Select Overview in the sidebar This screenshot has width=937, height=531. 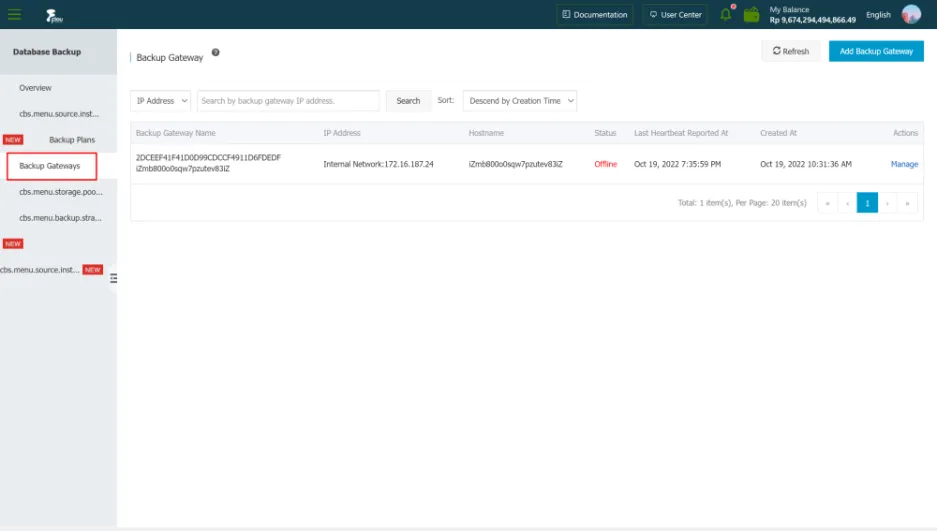(35, 88)
